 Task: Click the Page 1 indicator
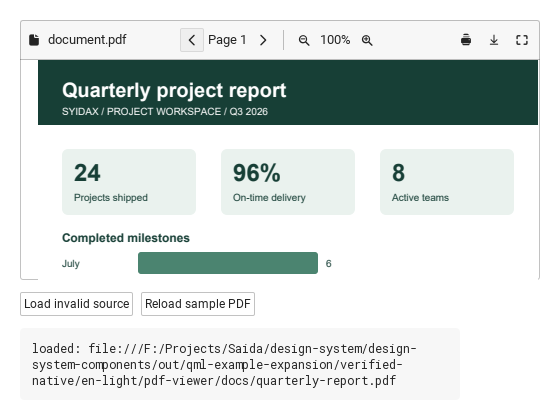[x=227, y=40]
